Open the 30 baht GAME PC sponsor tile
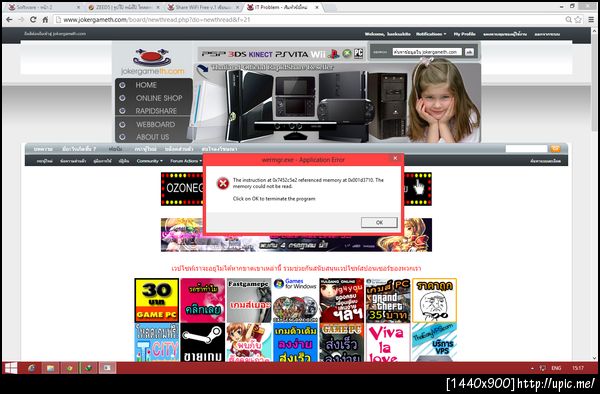Screen dimensions: 600x394 [x=157, y=300]
